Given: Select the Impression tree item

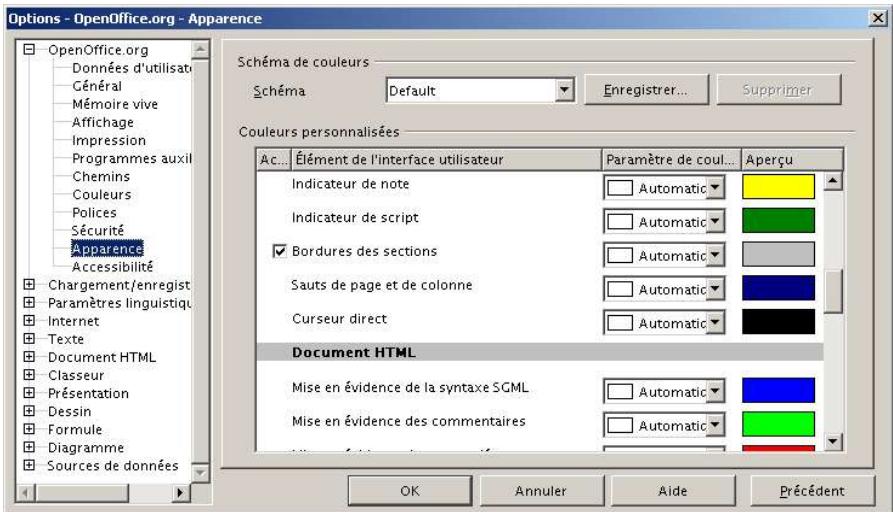Looking at the screenshot, I should (x=109, y=141).
